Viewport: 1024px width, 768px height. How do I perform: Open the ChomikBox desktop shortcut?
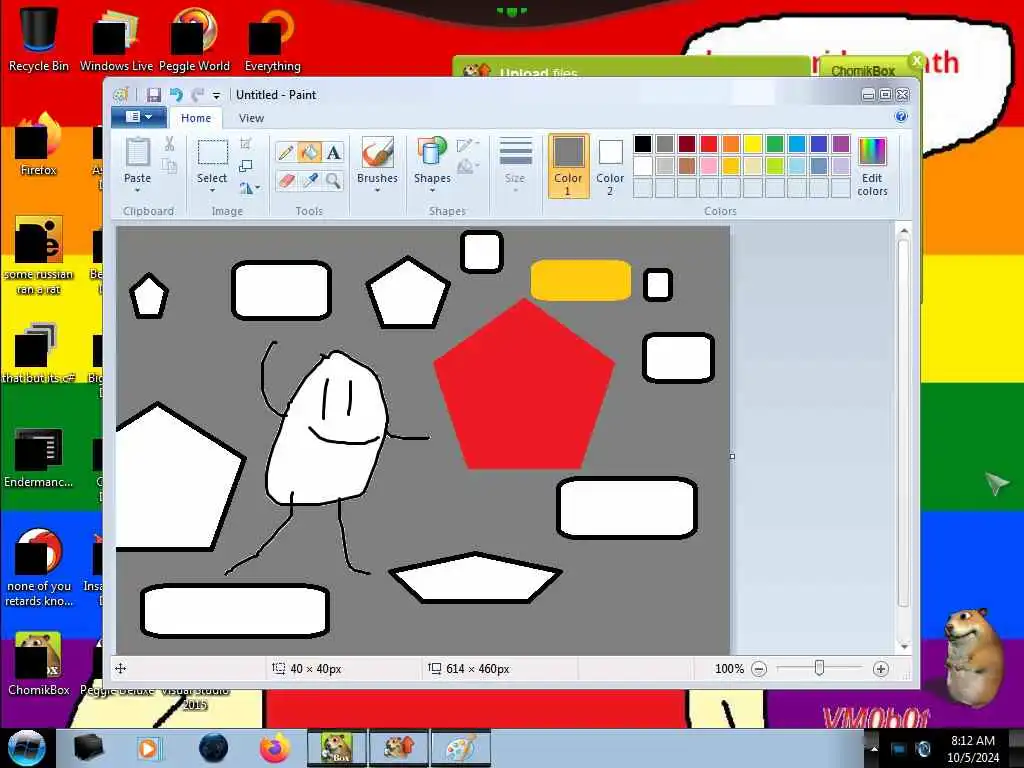[x=39, y=664]
